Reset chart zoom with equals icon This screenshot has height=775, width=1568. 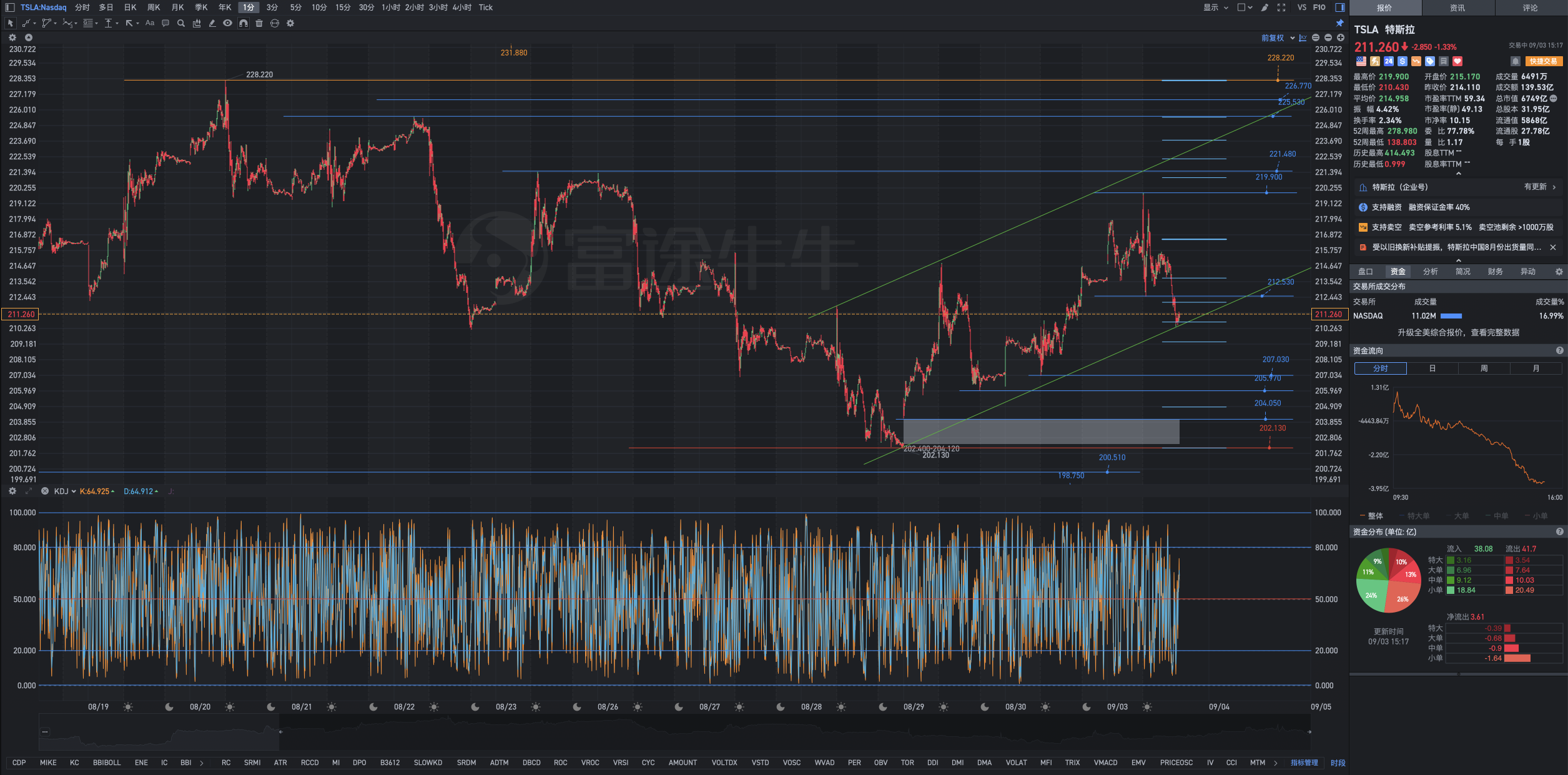pos(1316,37)
